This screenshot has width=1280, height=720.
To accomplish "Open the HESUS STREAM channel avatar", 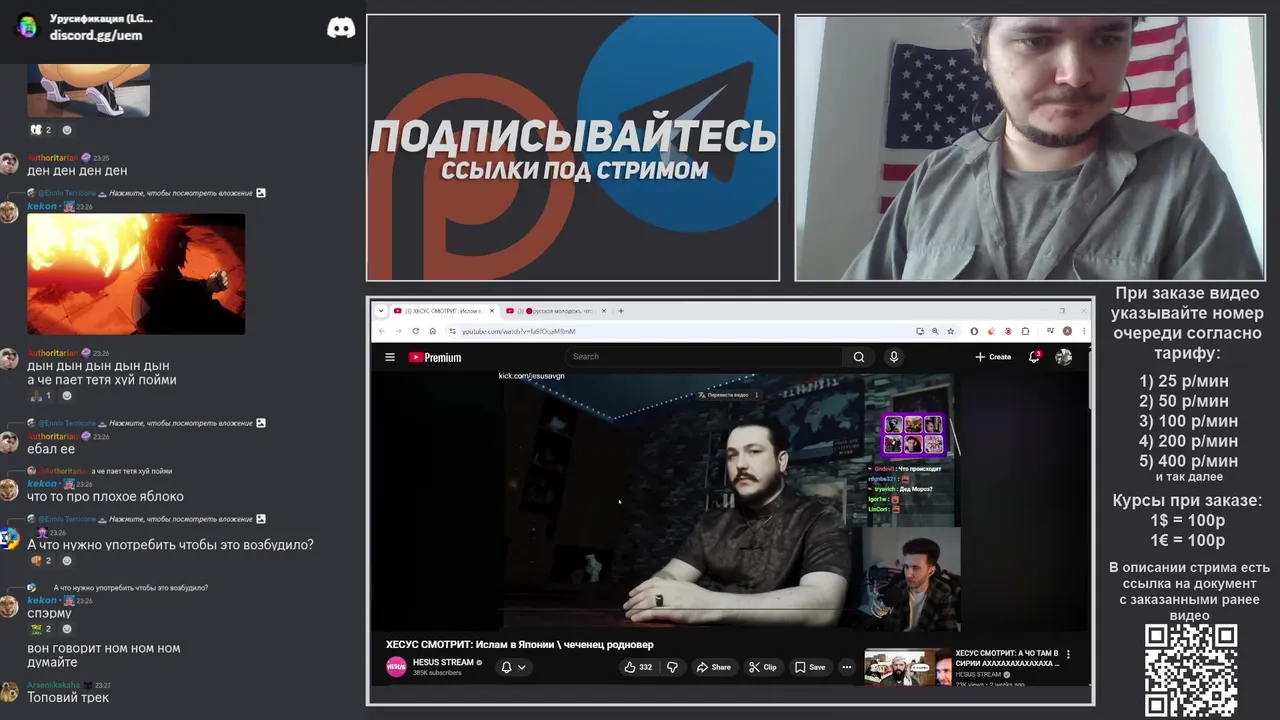I will coord(397,667).
